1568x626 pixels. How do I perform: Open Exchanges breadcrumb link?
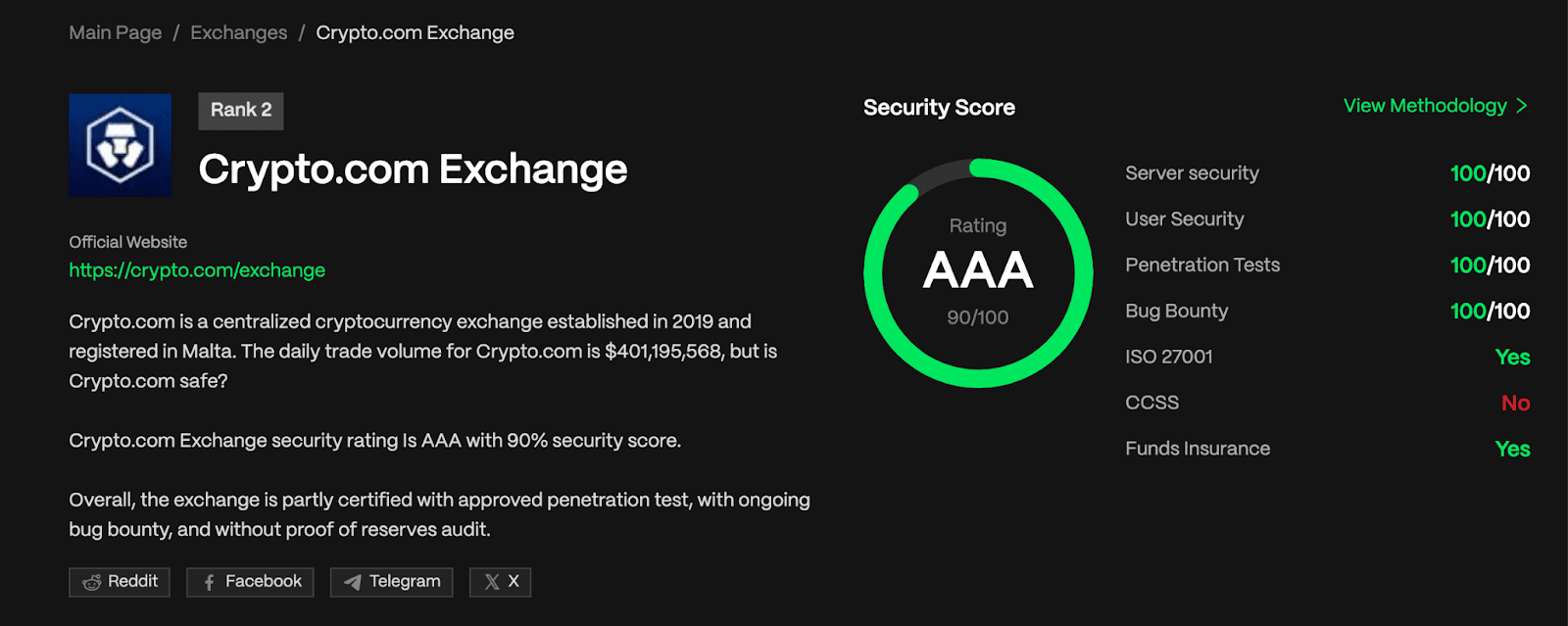(x=239, y=32)
